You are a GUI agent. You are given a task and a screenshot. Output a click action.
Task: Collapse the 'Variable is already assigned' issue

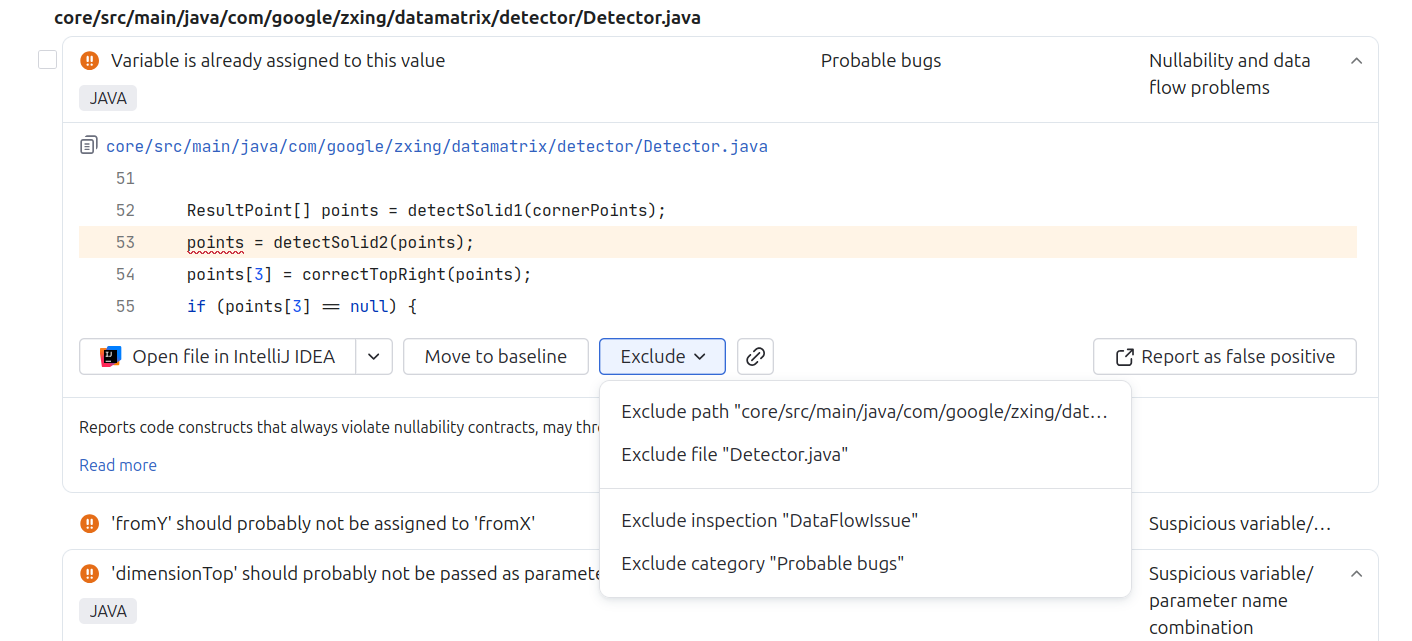tap(1356, 61)
